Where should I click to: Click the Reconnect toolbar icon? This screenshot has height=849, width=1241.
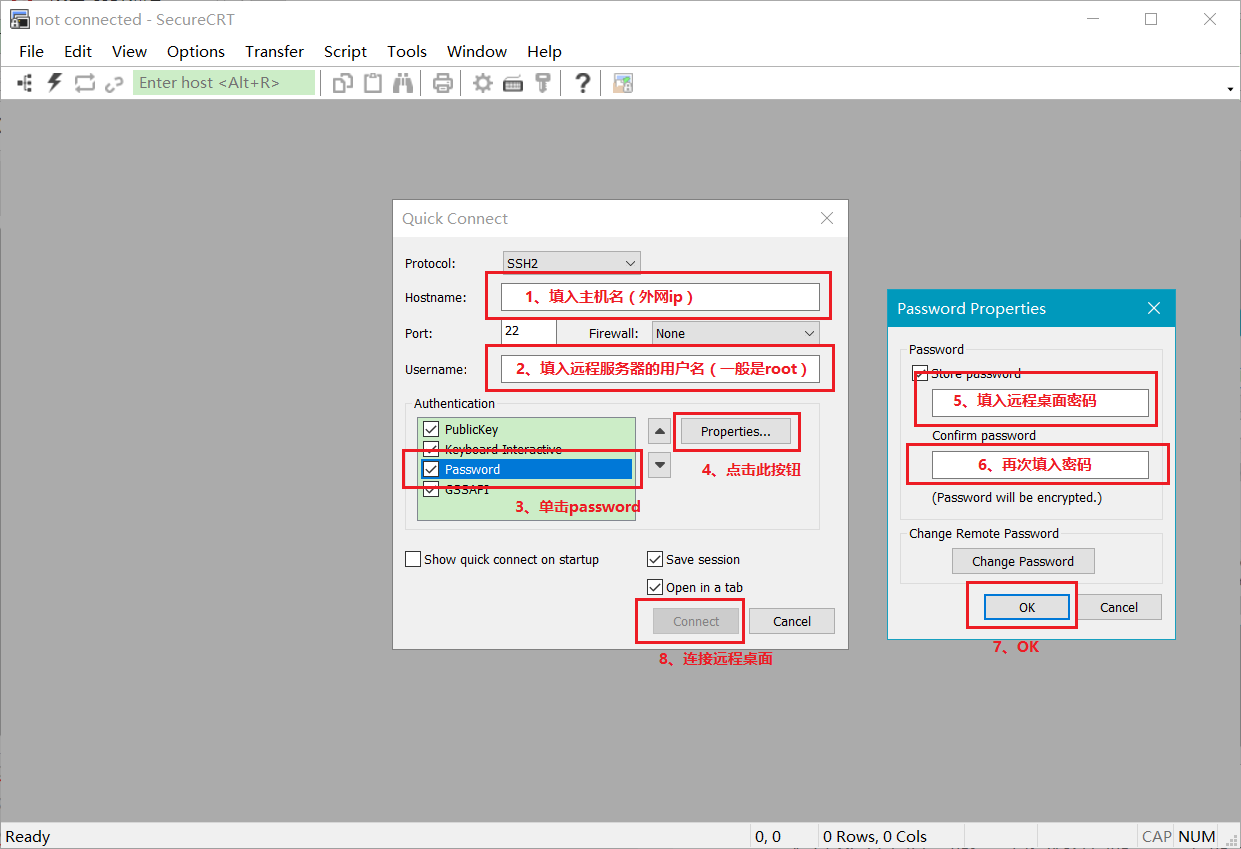coord(85,83)
